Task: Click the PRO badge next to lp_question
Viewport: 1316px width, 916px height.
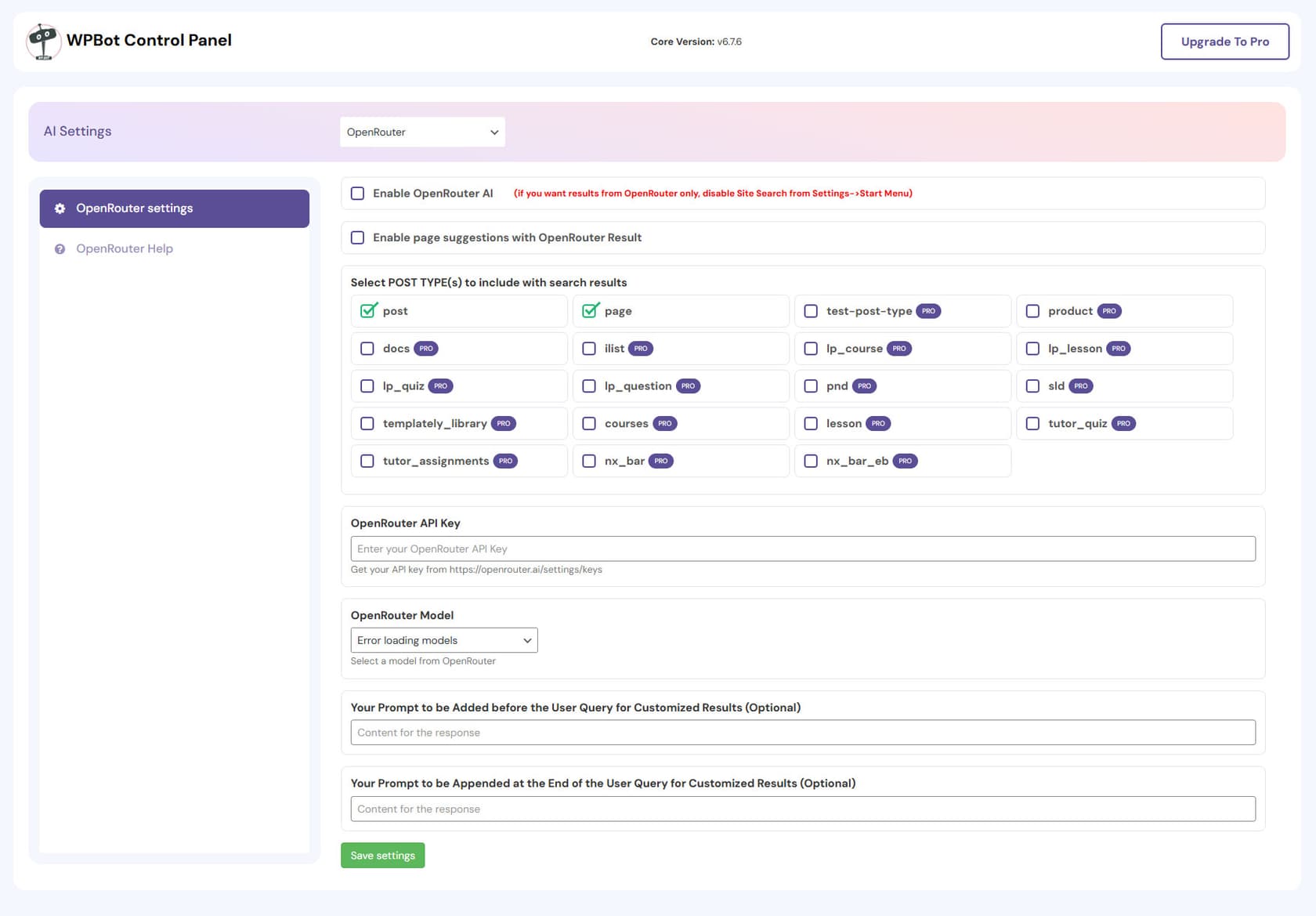Action: [x=688, y=386]
